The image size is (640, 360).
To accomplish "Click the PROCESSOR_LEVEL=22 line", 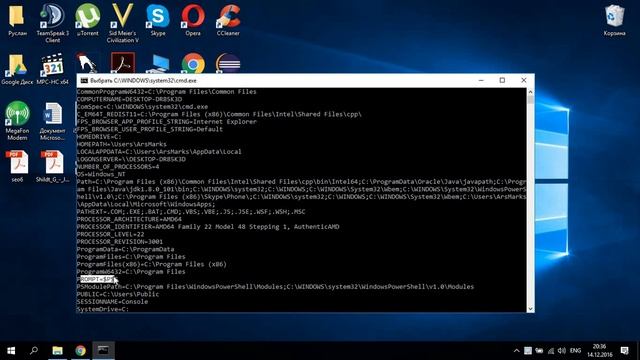I will click(110, 234).
